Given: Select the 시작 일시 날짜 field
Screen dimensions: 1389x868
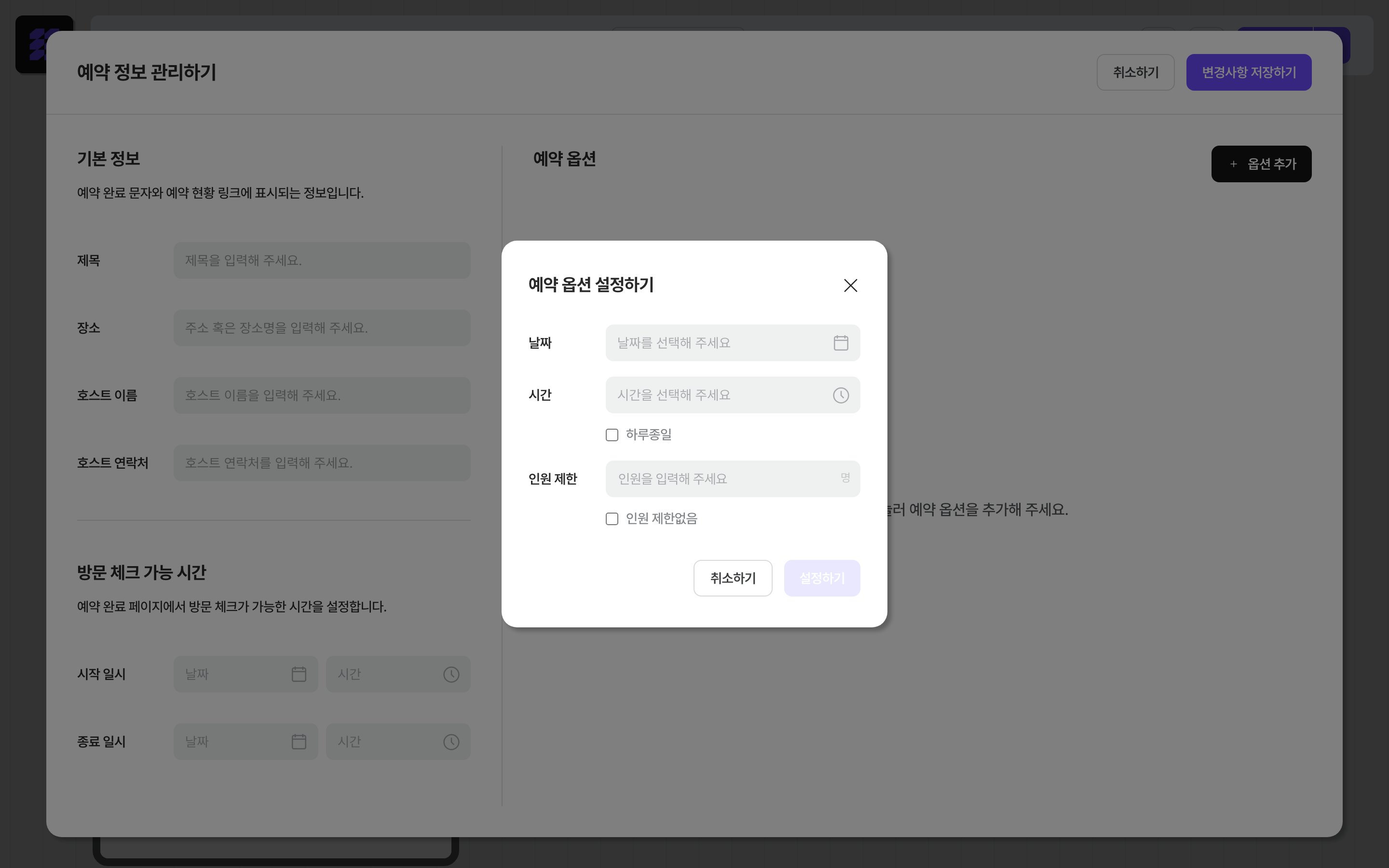Looking at the screenshot, I should pyautogui.click(x=245, y=674).
